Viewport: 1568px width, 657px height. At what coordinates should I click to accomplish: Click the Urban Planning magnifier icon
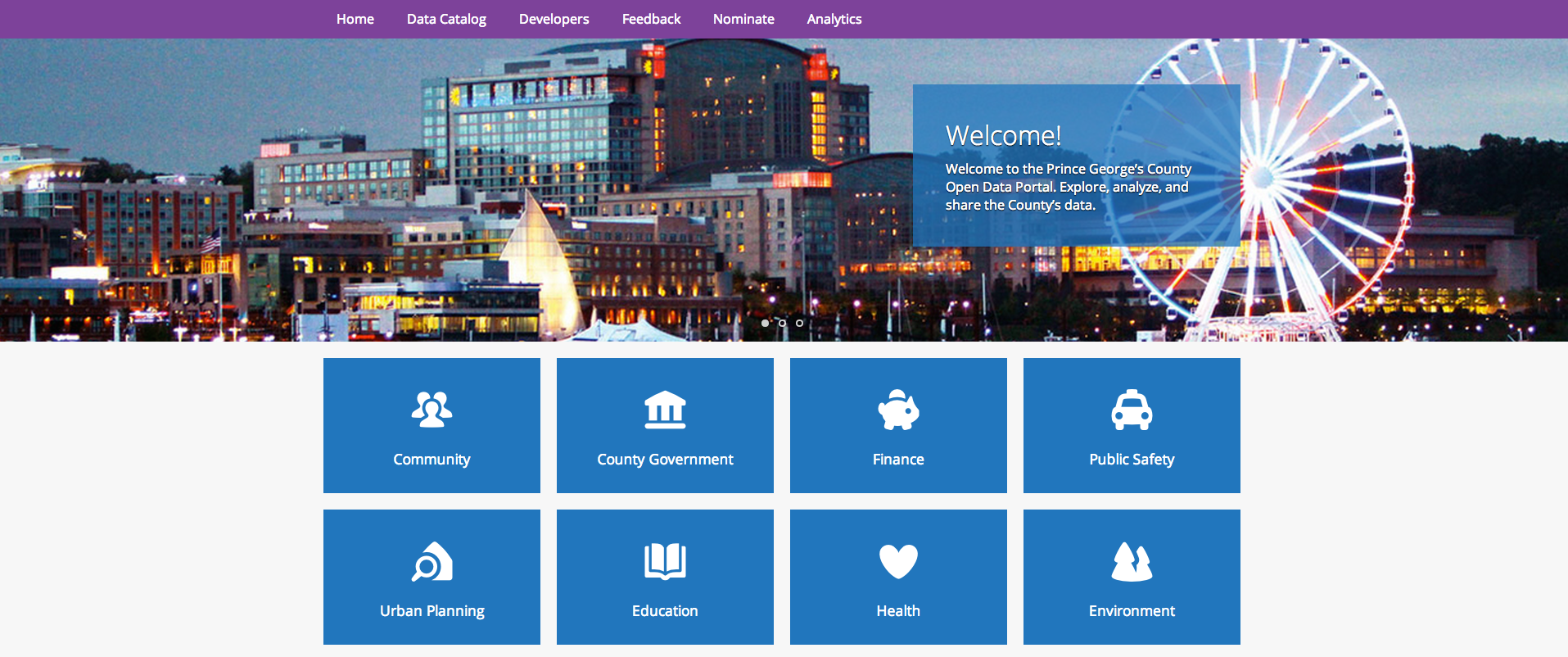point(432,562)
